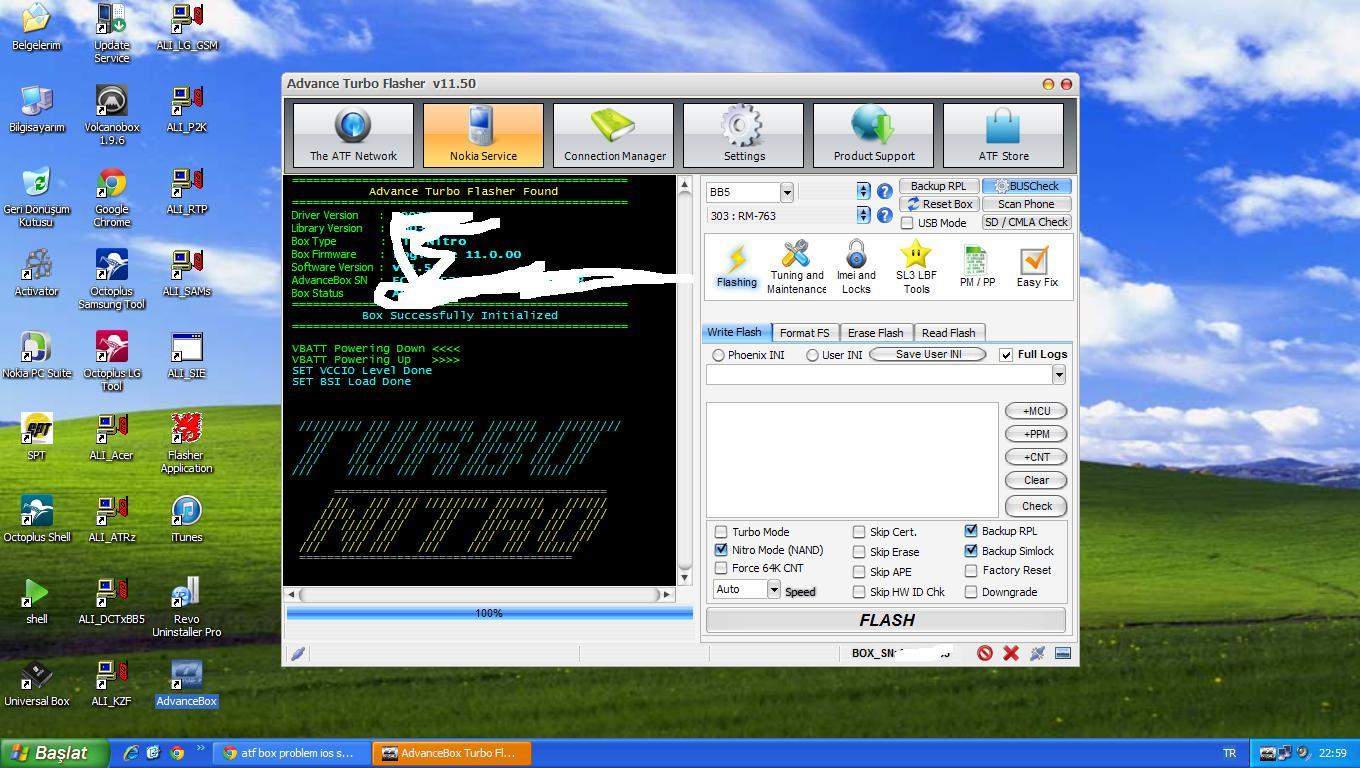Open iTunes desktop icon

(186, 518)
